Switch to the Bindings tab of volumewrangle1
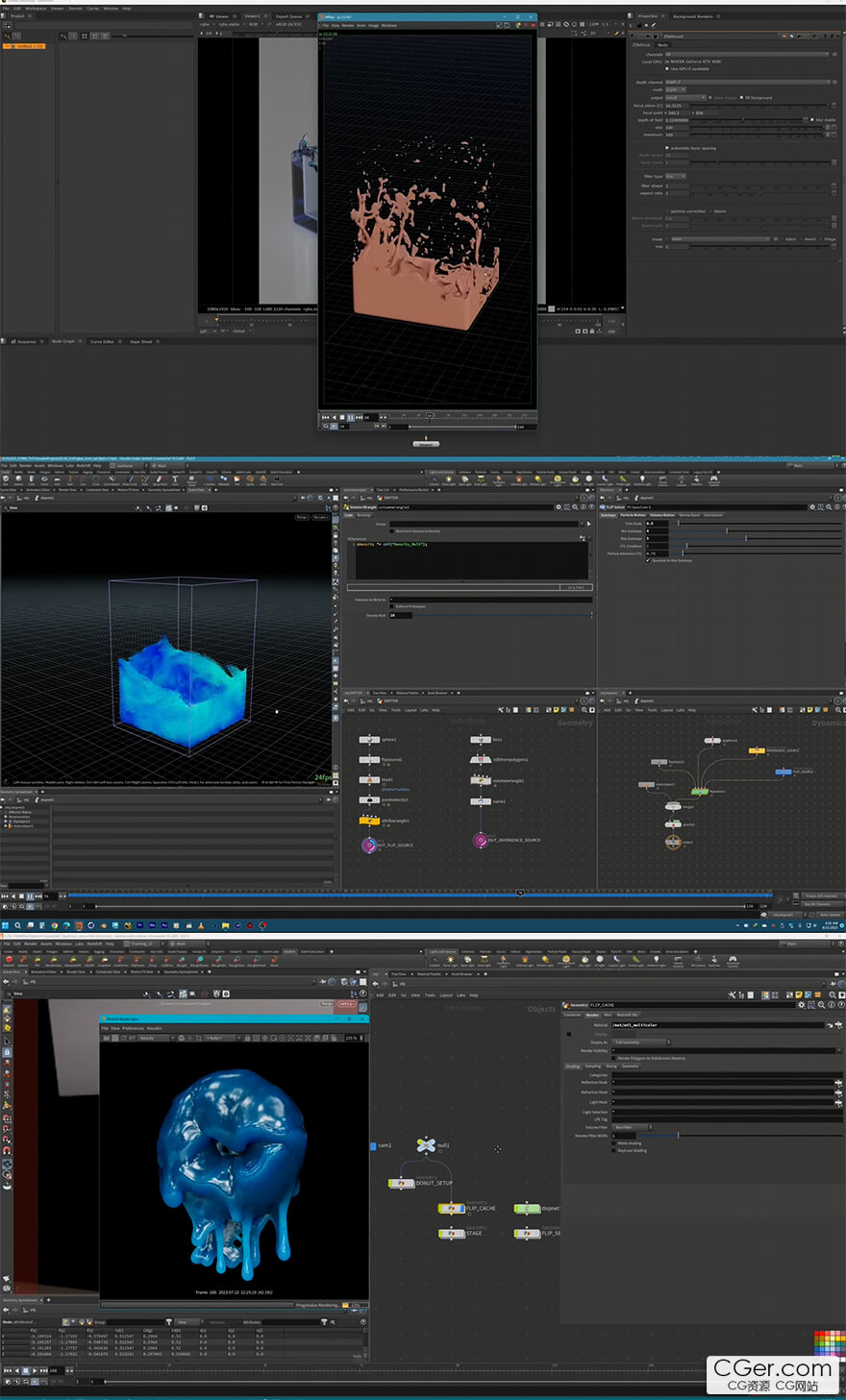 coord(364,515)
